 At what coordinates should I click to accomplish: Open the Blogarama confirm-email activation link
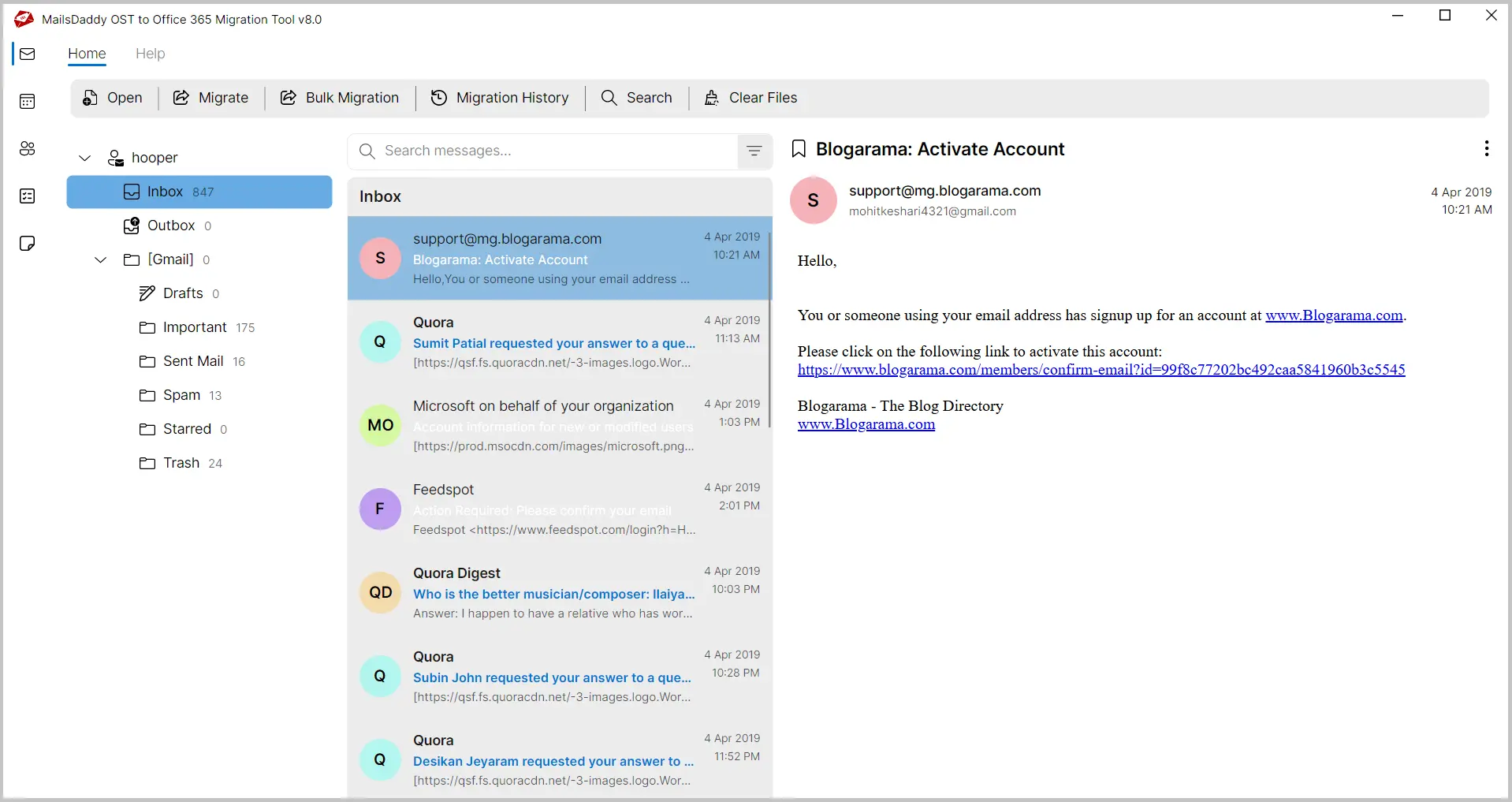(1100, 370)
